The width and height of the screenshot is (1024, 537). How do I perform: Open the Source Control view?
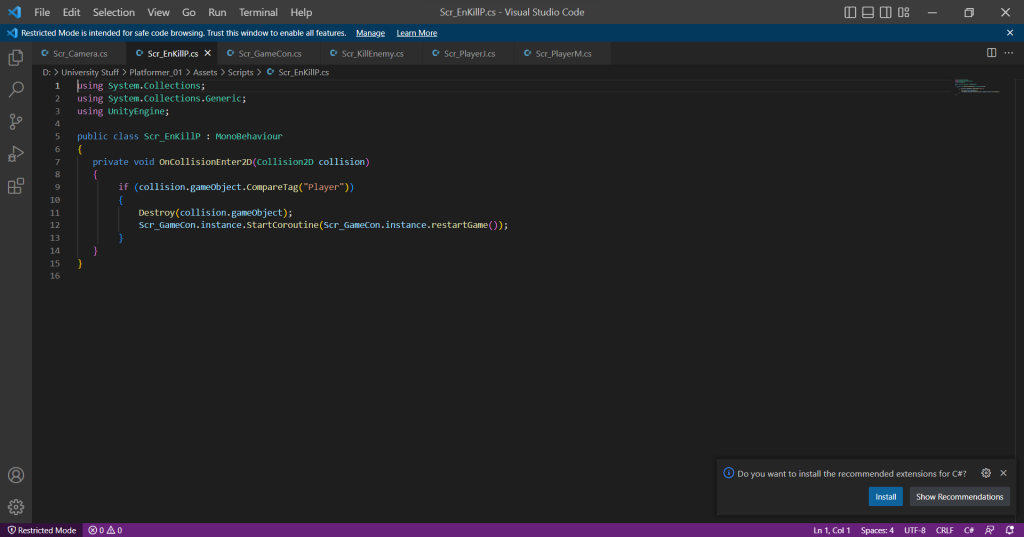click(x=16, y=122)
